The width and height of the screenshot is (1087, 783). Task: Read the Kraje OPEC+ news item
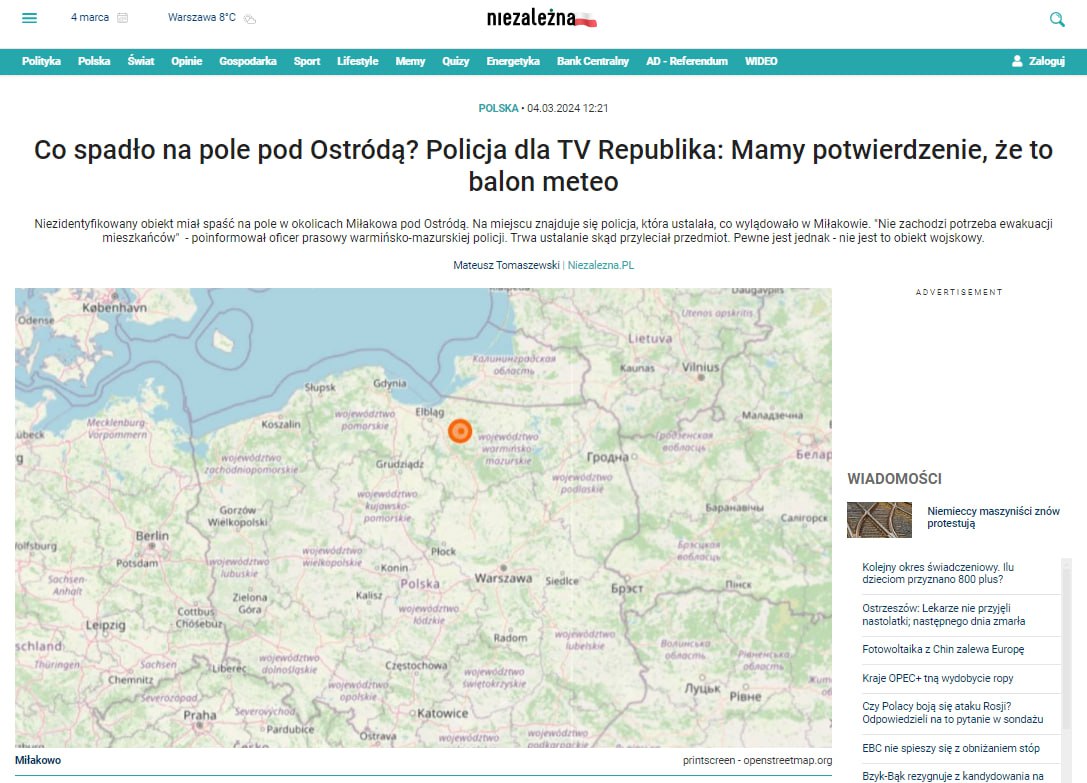tap(937, 678)
